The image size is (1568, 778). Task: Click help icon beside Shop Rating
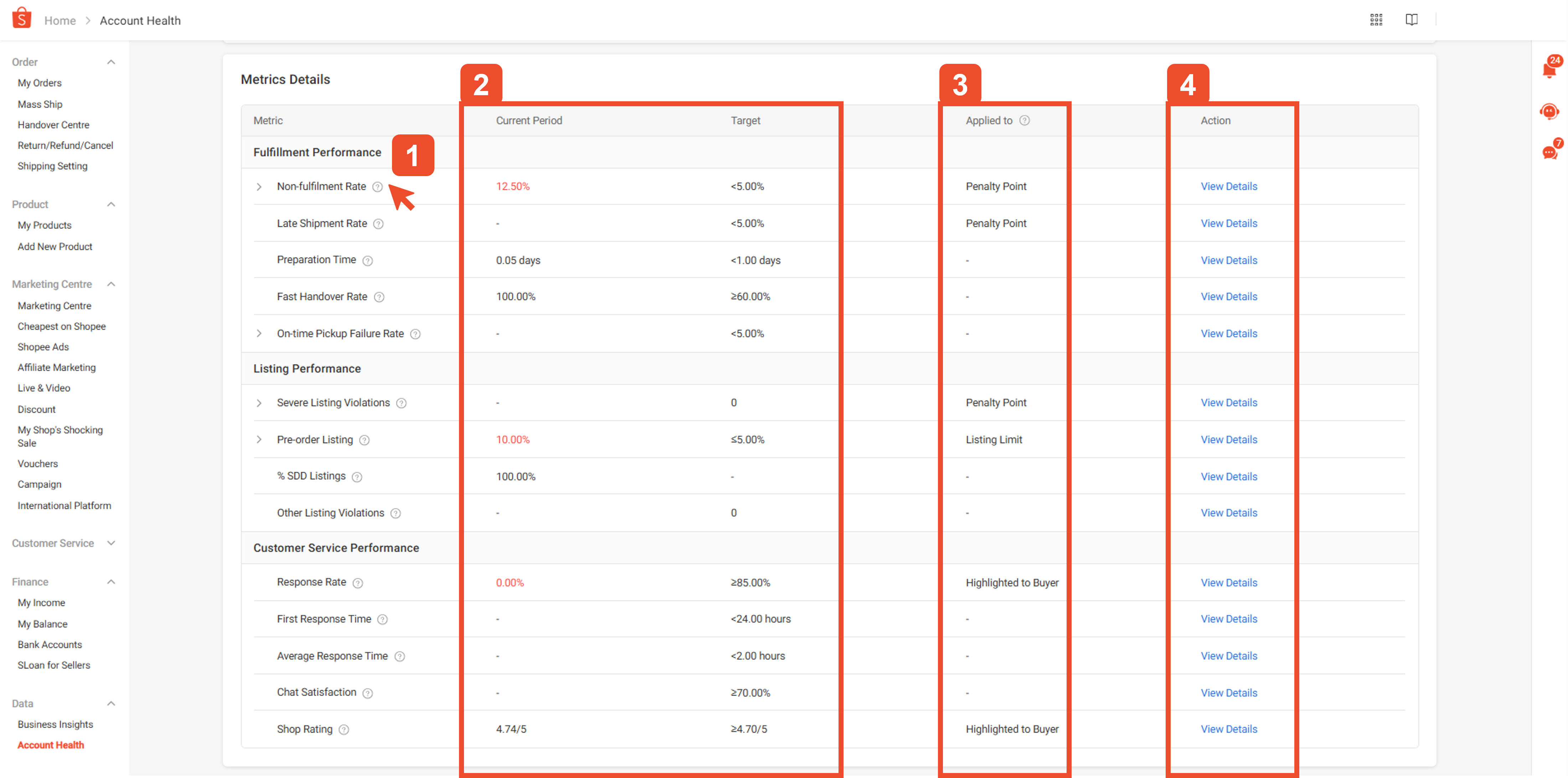coord(344,730)
